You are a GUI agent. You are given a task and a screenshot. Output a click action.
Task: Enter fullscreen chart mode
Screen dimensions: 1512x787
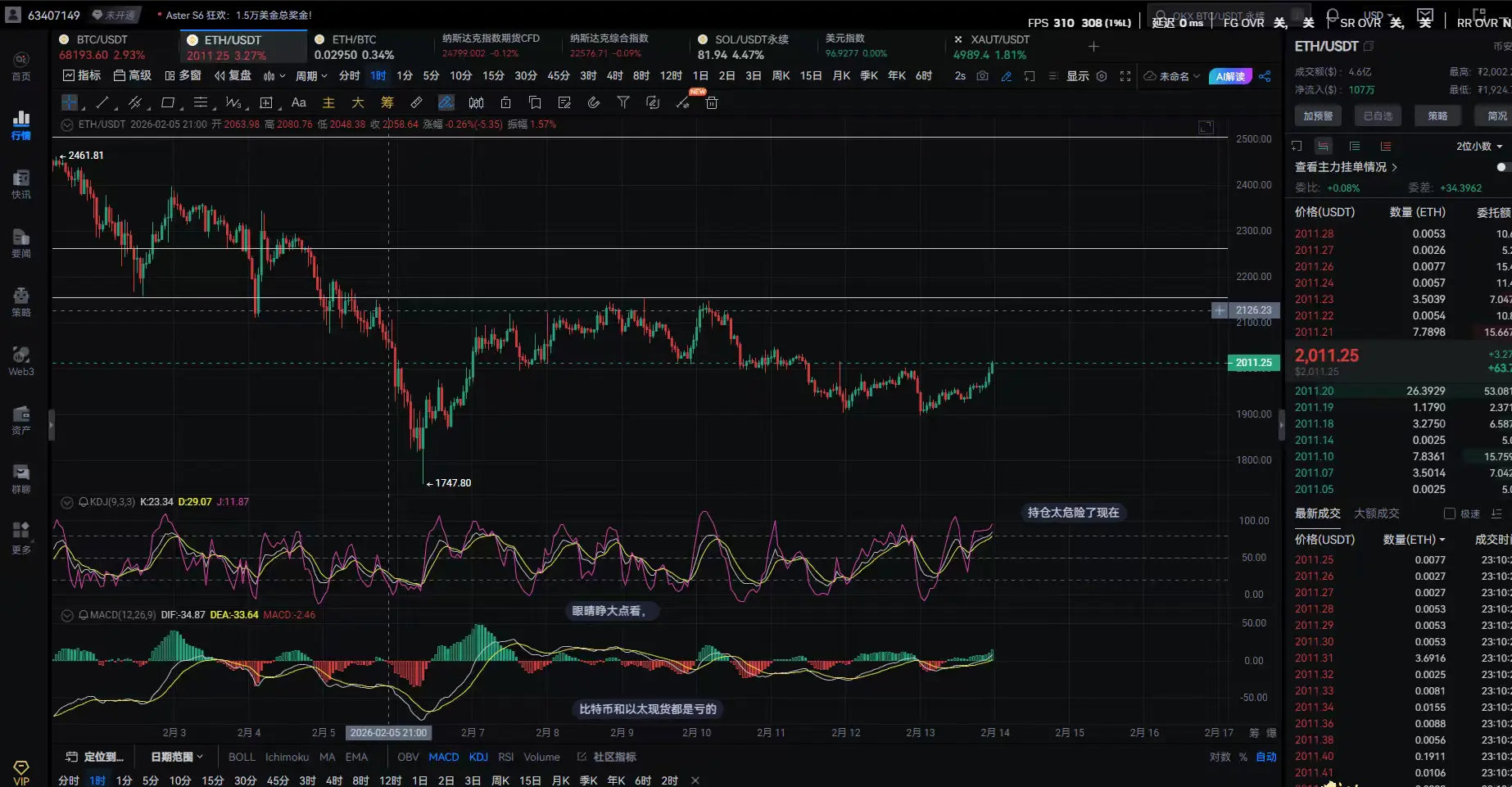click(1125, 76)
